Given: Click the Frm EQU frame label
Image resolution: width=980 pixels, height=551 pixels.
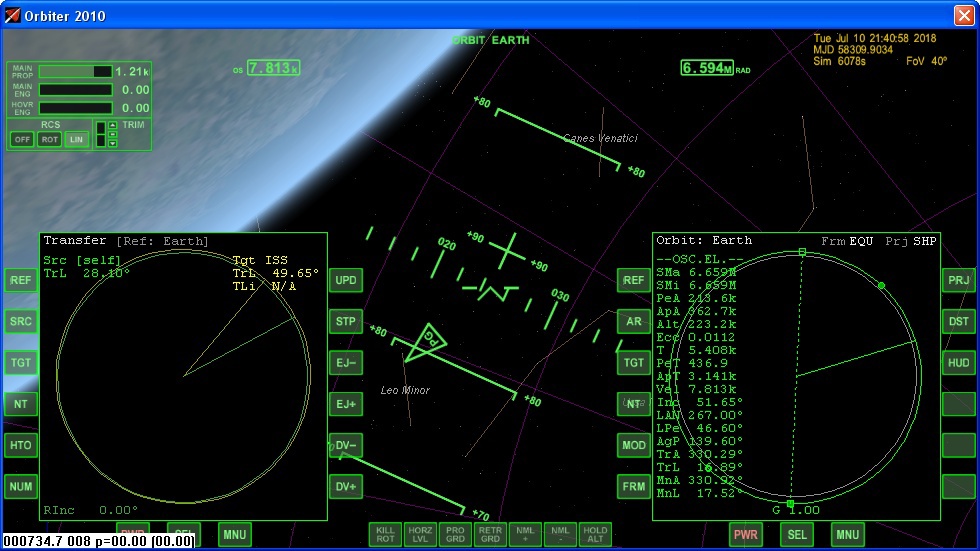Looking at the screenshot, I should [847, 241].
